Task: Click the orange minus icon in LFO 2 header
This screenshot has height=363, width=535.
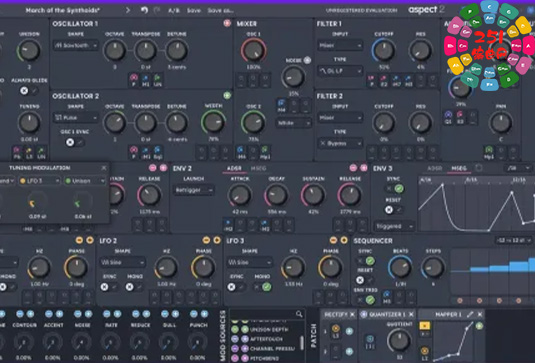Action: click(206, 240)
